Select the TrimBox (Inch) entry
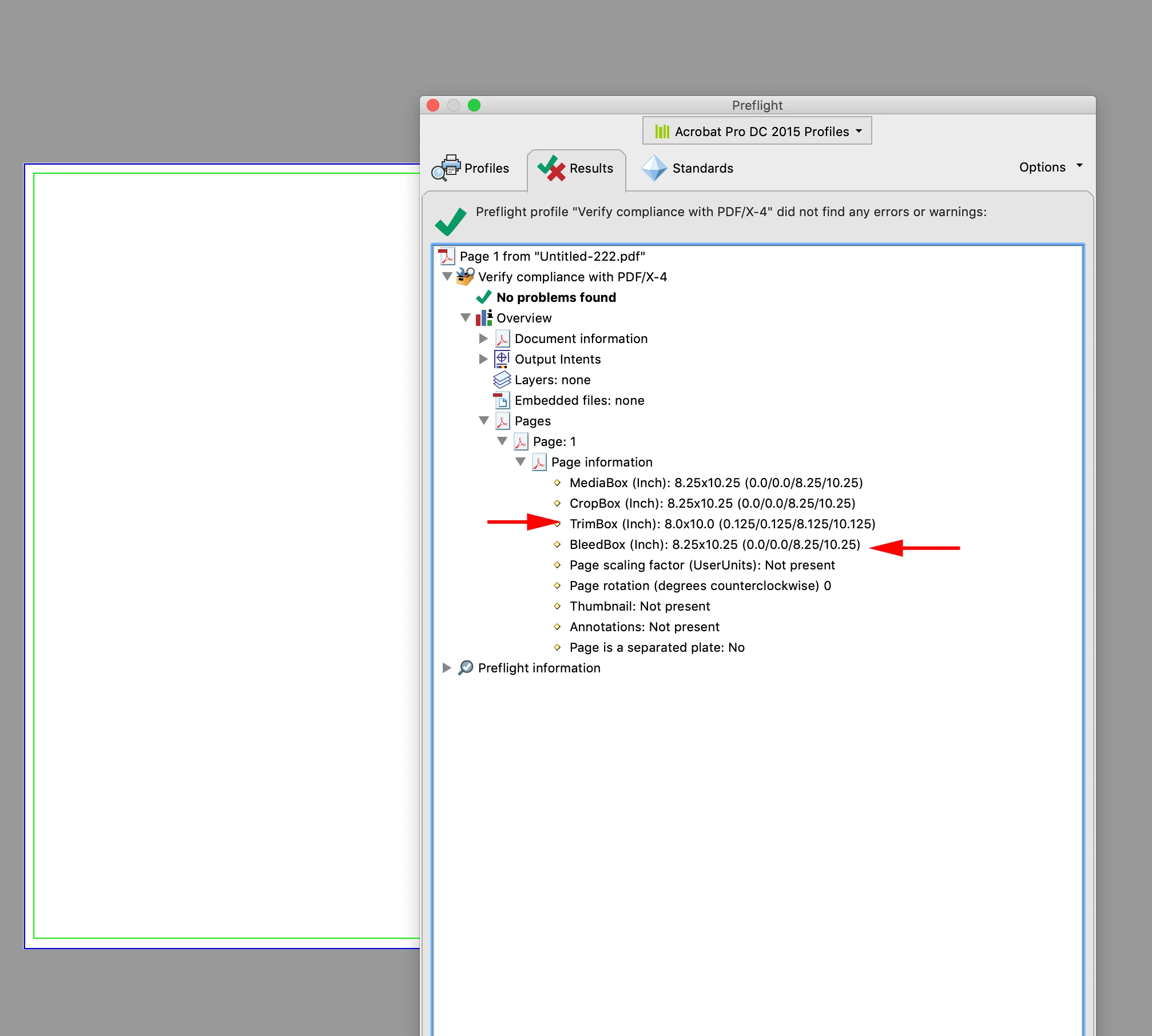The image size is (1152, 1036). pos(722,524)
